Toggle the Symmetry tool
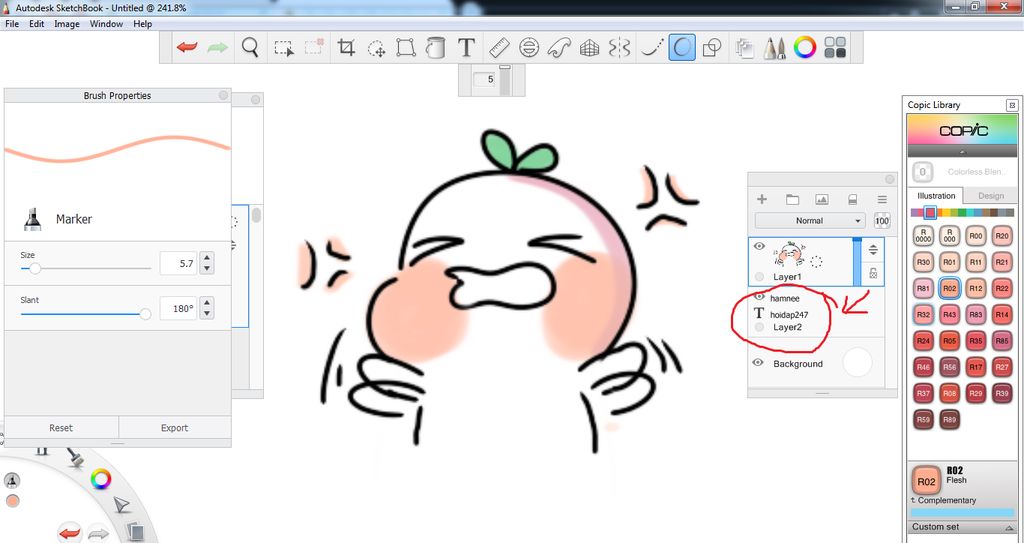This screenshot has height=543, width=1024. point(619,48)
